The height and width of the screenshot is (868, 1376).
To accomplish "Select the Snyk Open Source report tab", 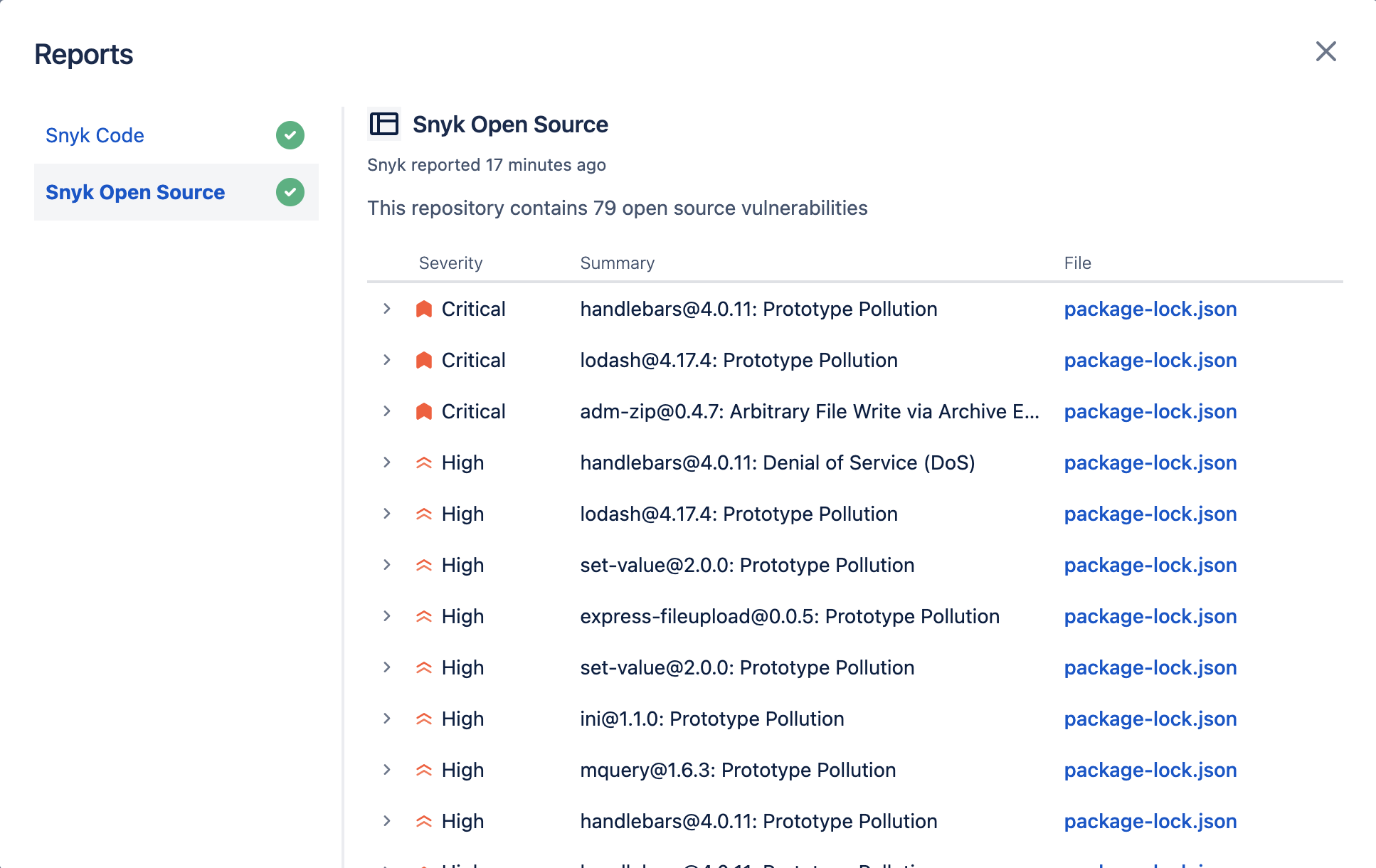I will point(135,192).
